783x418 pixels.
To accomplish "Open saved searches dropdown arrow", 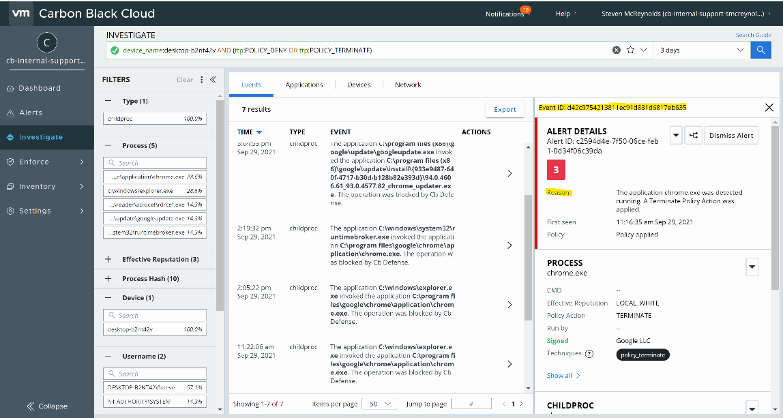I will [644, 50].
